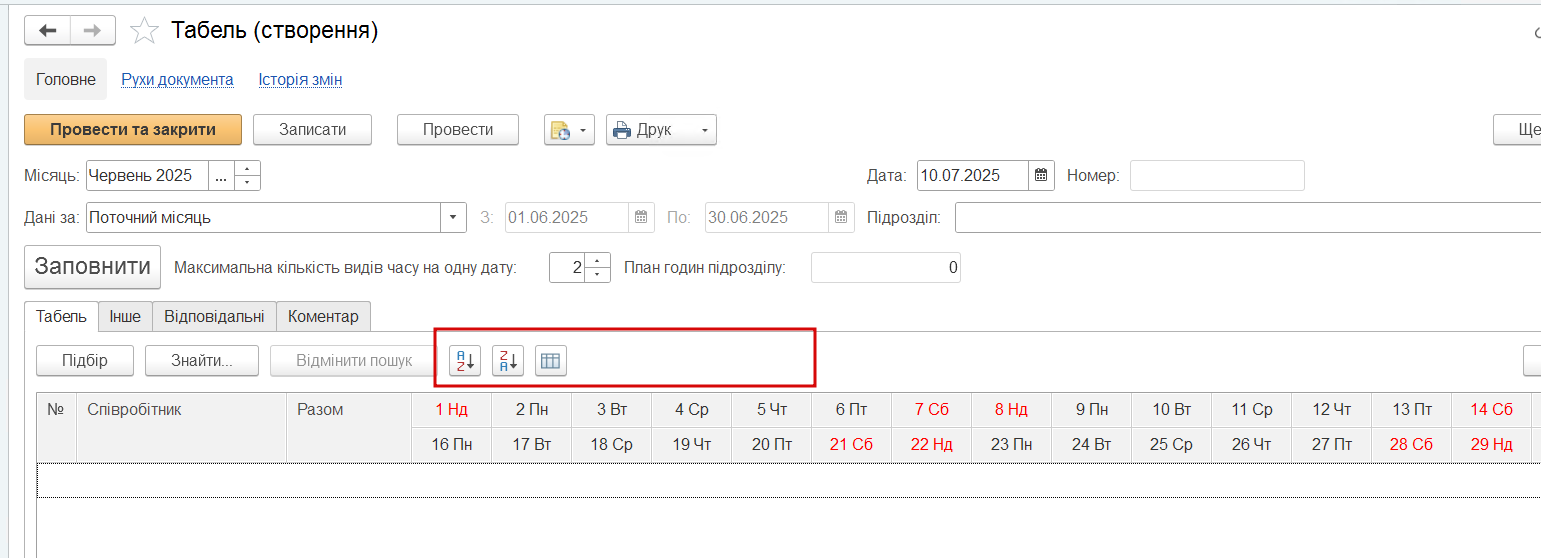The width and height of the screenshot is (1541, 558).
Task: Open the Коментар tab
Action: (x=323, y=316)
